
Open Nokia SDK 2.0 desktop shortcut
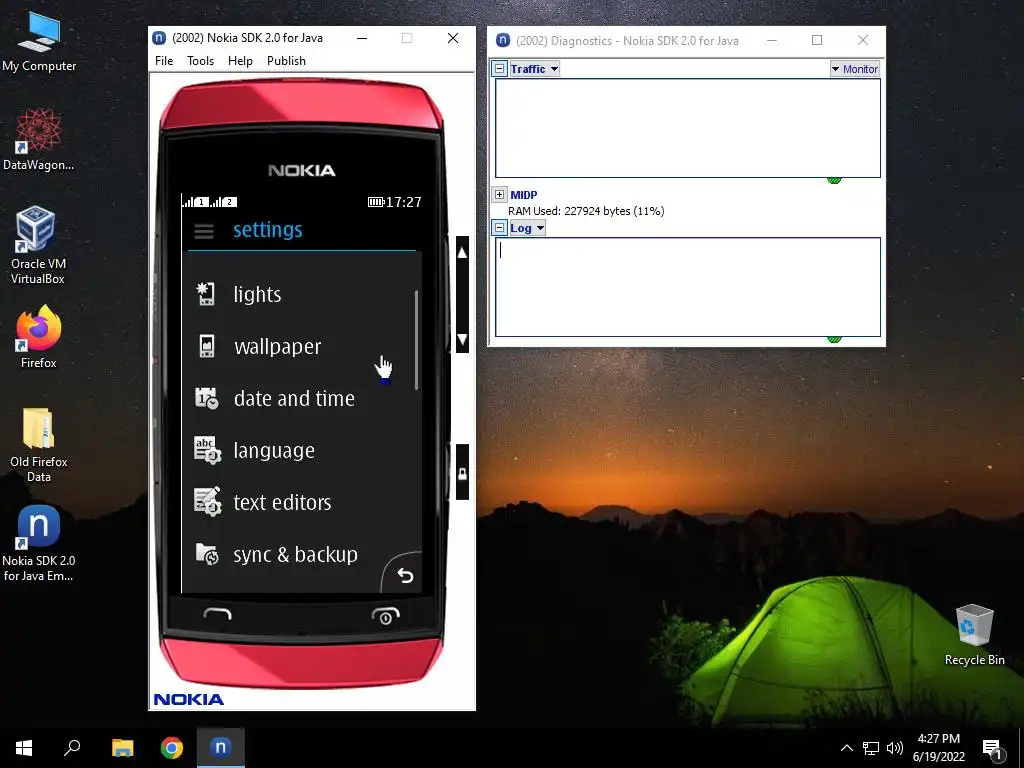point(39,543)
